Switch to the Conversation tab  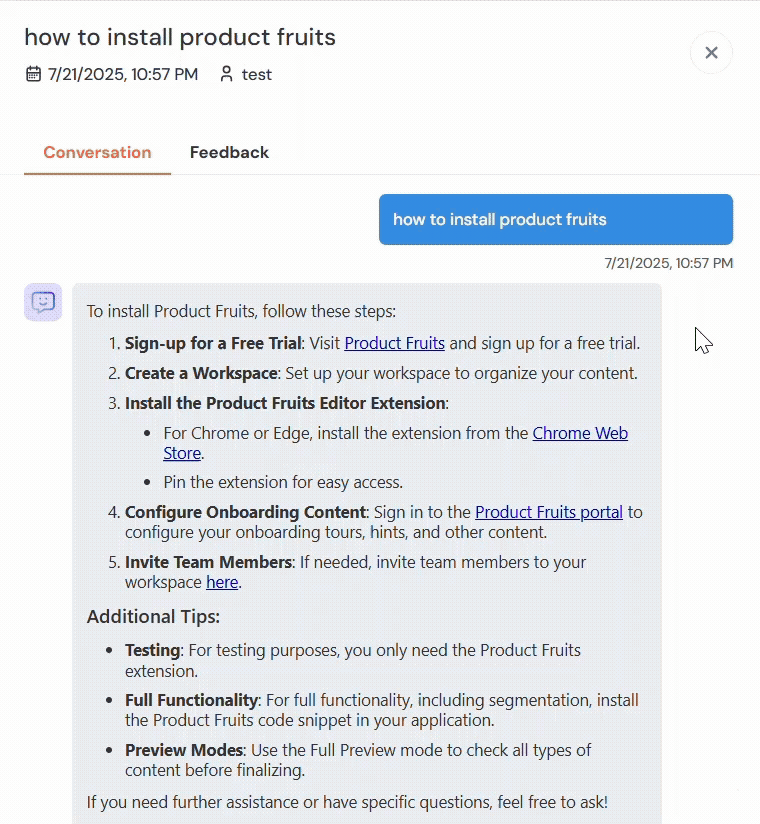(x=97, y=153)
